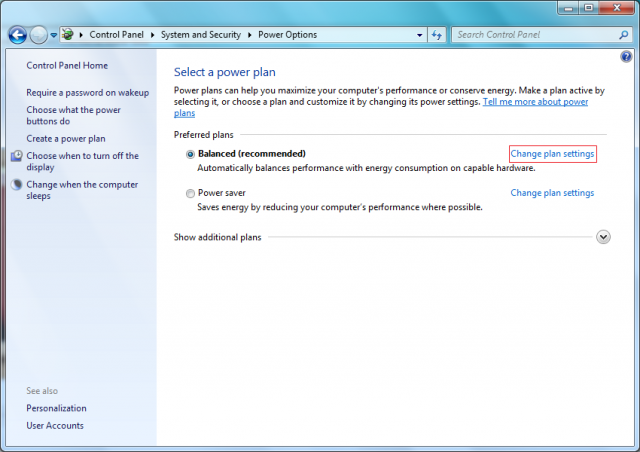
Task: Expand Show additional plans chevron
Action: click(x=603, y=237)
